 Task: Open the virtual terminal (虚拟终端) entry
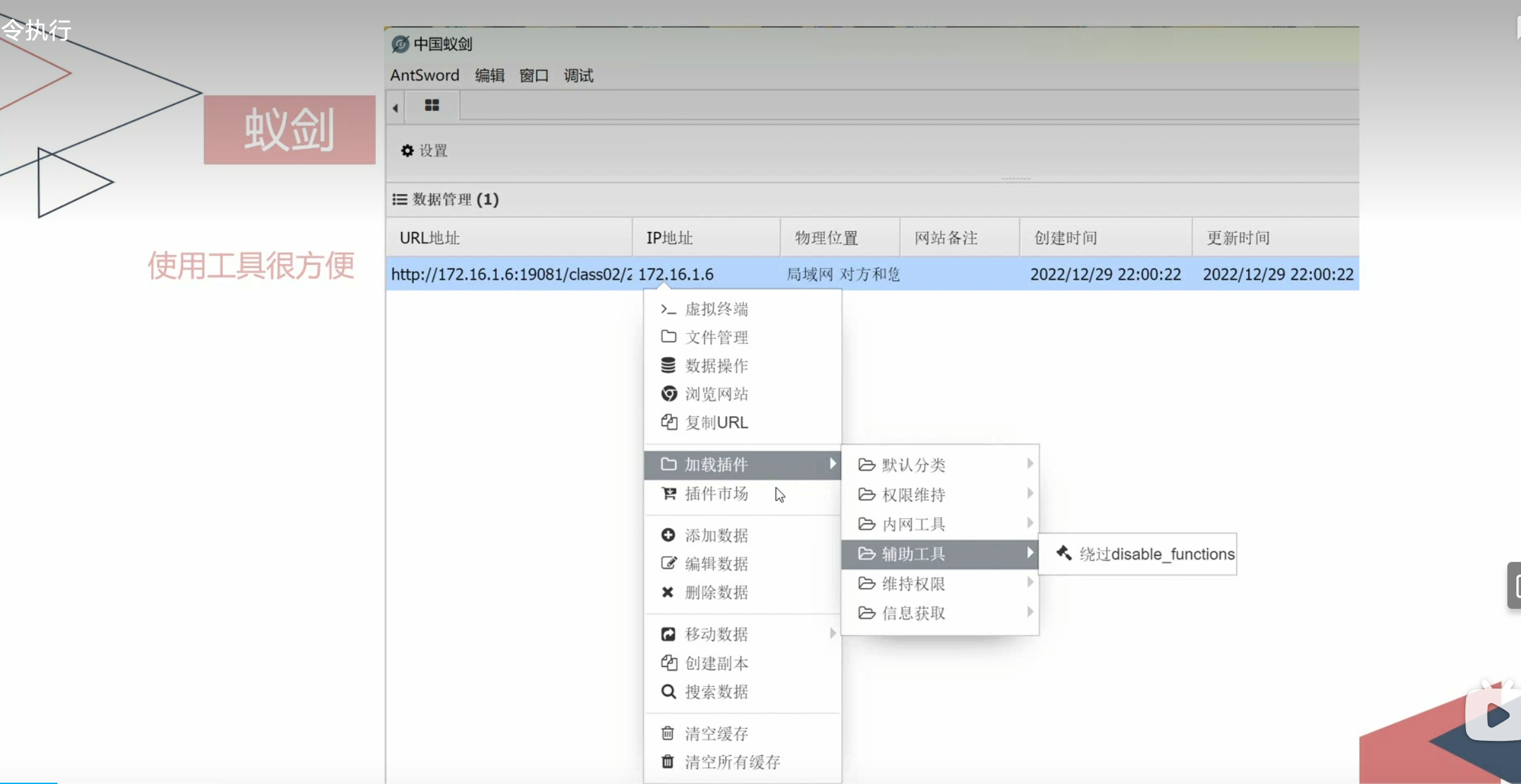(716, 309)
